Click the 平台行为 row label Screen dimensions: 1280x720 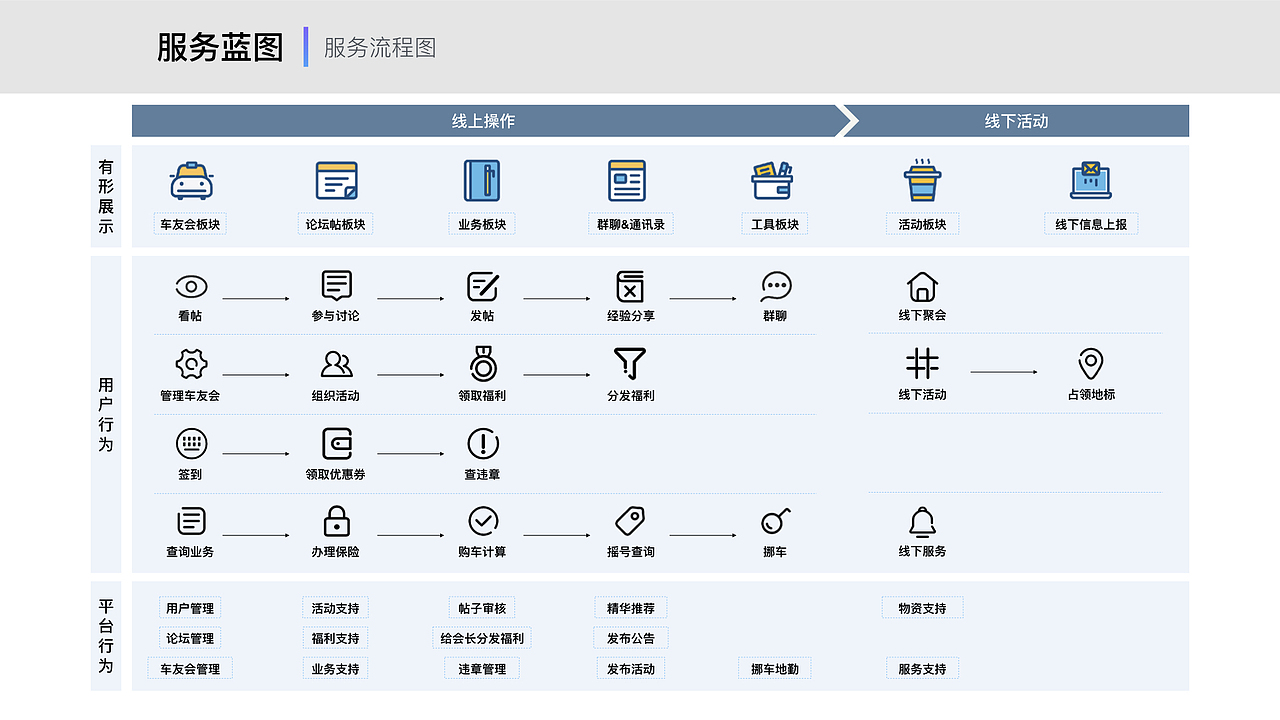[106, 636]
